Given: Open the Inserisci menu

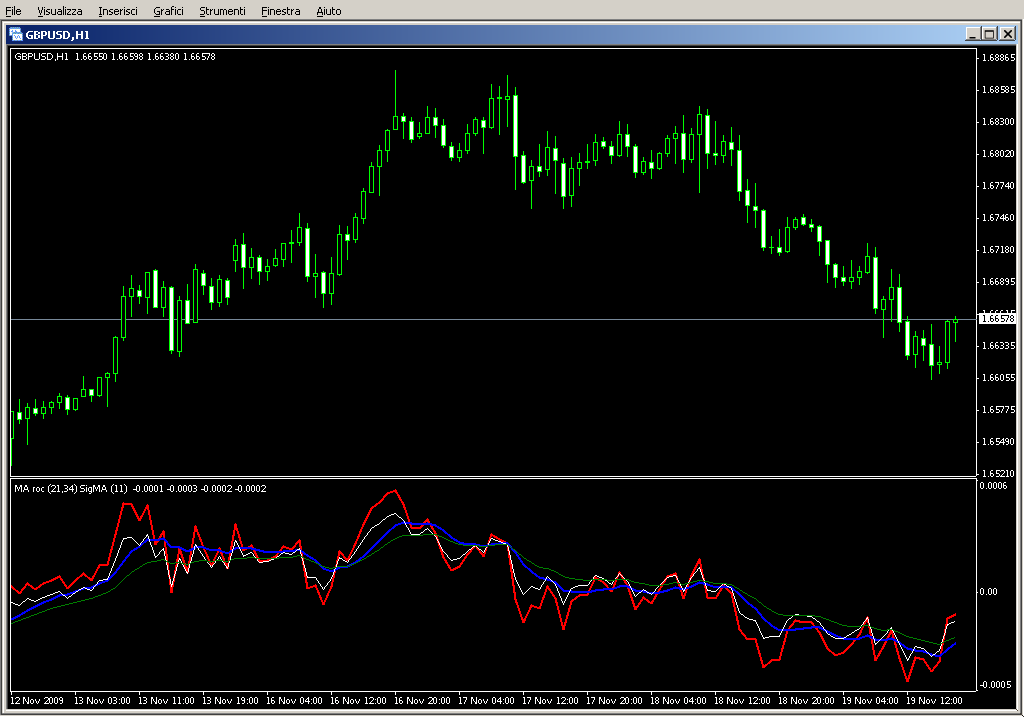Looking at the screenshot, I should (118, 11).
